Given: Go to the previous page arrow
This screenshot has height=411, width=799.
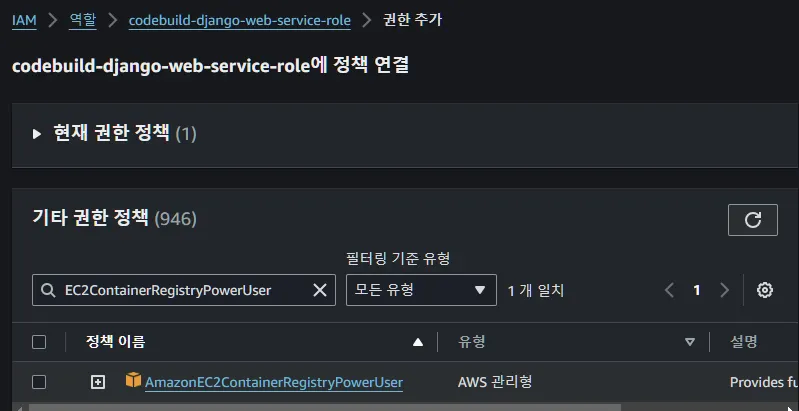Looking at the screenshot, I should pyautogui.click(x=669, y=290).
